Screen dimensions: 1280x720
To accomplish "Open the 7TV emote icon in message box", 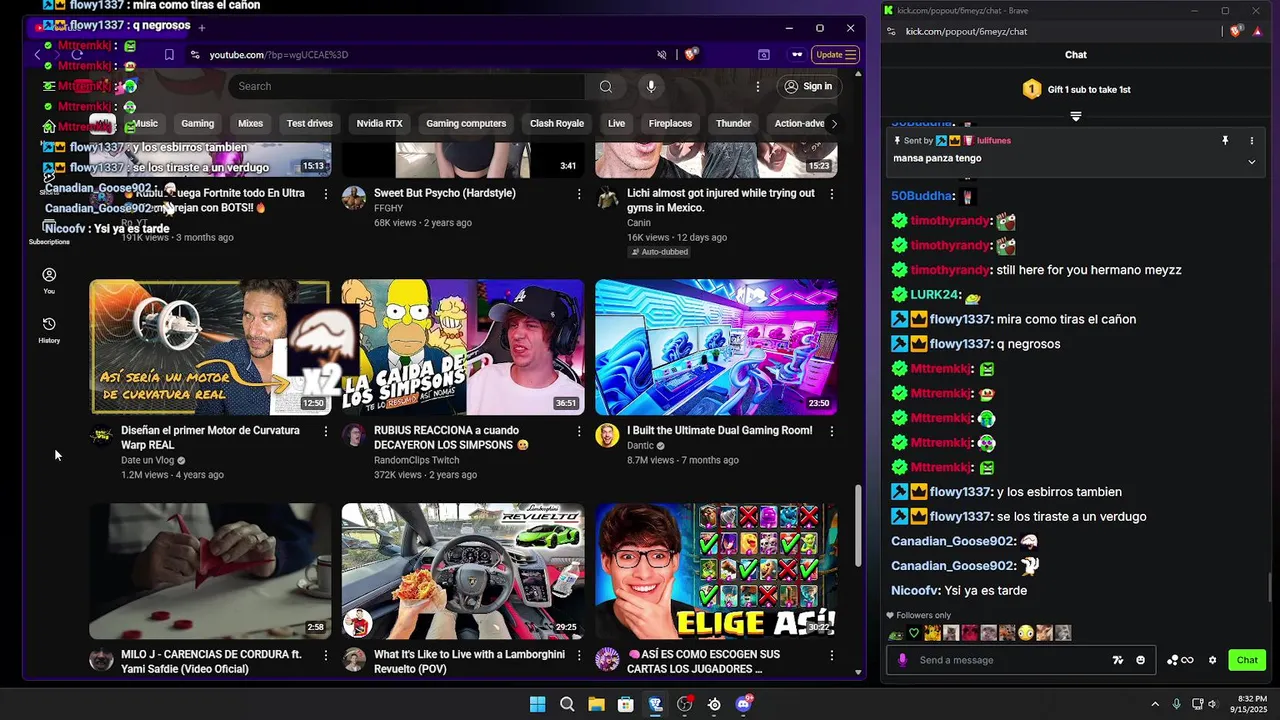I will (1118, 660).
